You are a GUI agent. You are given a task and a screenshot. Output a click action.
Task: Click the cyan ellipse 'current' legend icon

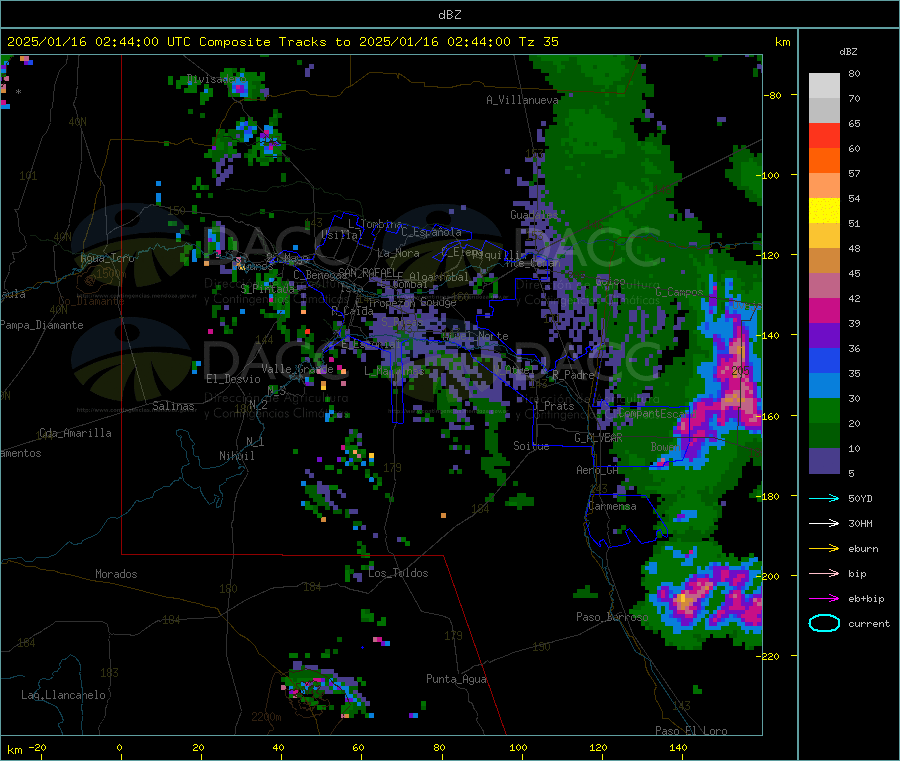824,623
